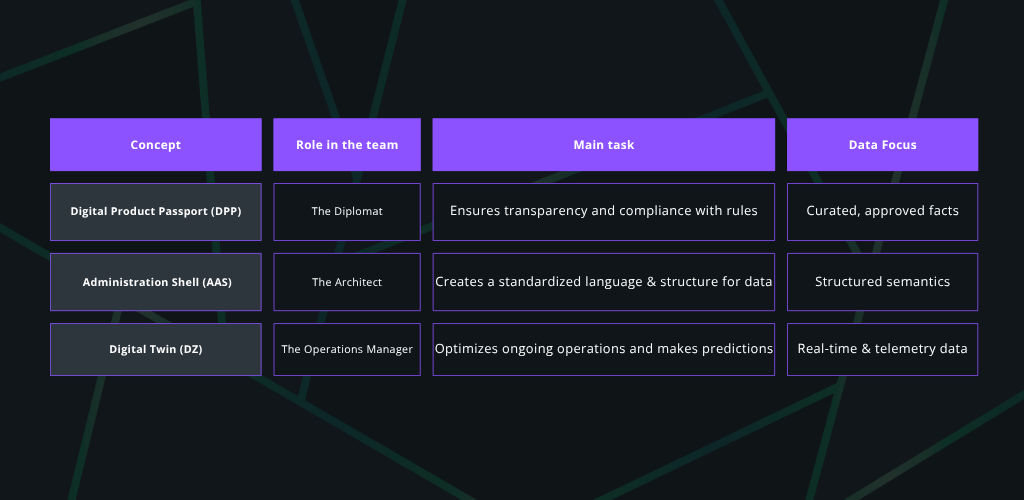This screenshot has width=1024, height=500.
Task: Click the Main task column header
Action: pos(603,145)
